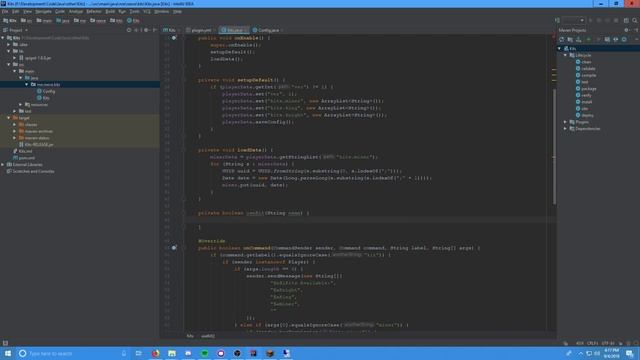The height and width of the screenshot is (360, 640).
Task: Open run configuration dropdown
Action: (x=573, y=20)
